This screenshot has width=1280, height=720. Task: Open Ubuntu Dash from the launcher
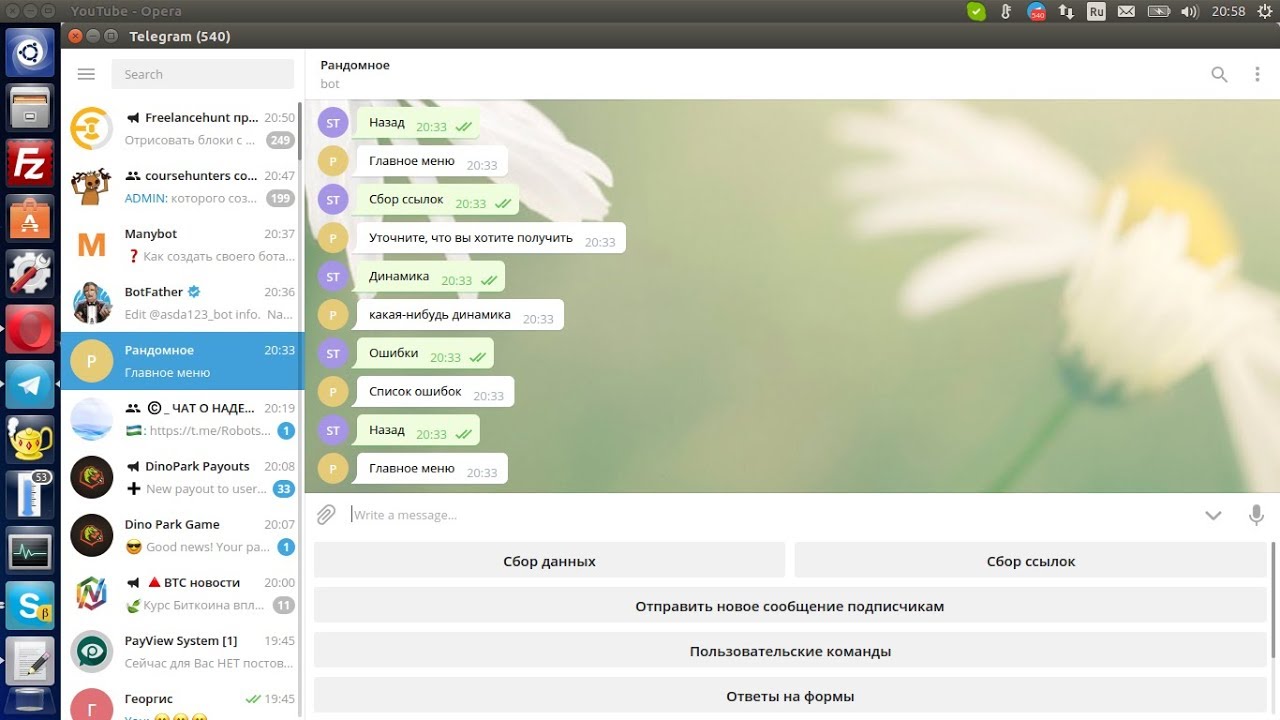pyautogui.click(x=30, y=52)
